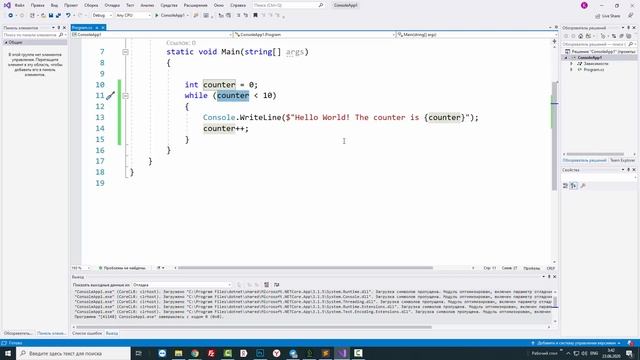Click 'Добавить в систему управления версиями'
Image resolution: width=640 pixels, height=360 pixels.
pyautogui.click(x=576, y=343)
